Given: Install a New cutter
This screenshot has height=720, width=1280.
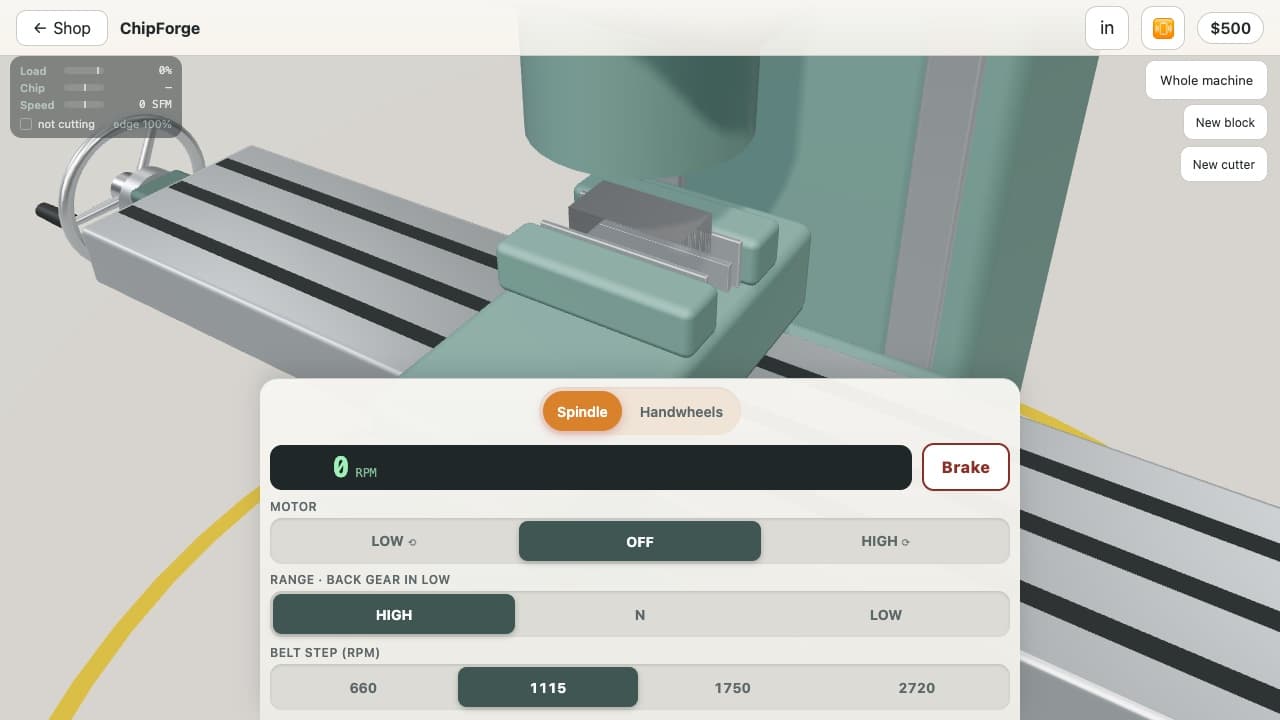Looking at the screenshot, I should click(x=1223, y=164).
